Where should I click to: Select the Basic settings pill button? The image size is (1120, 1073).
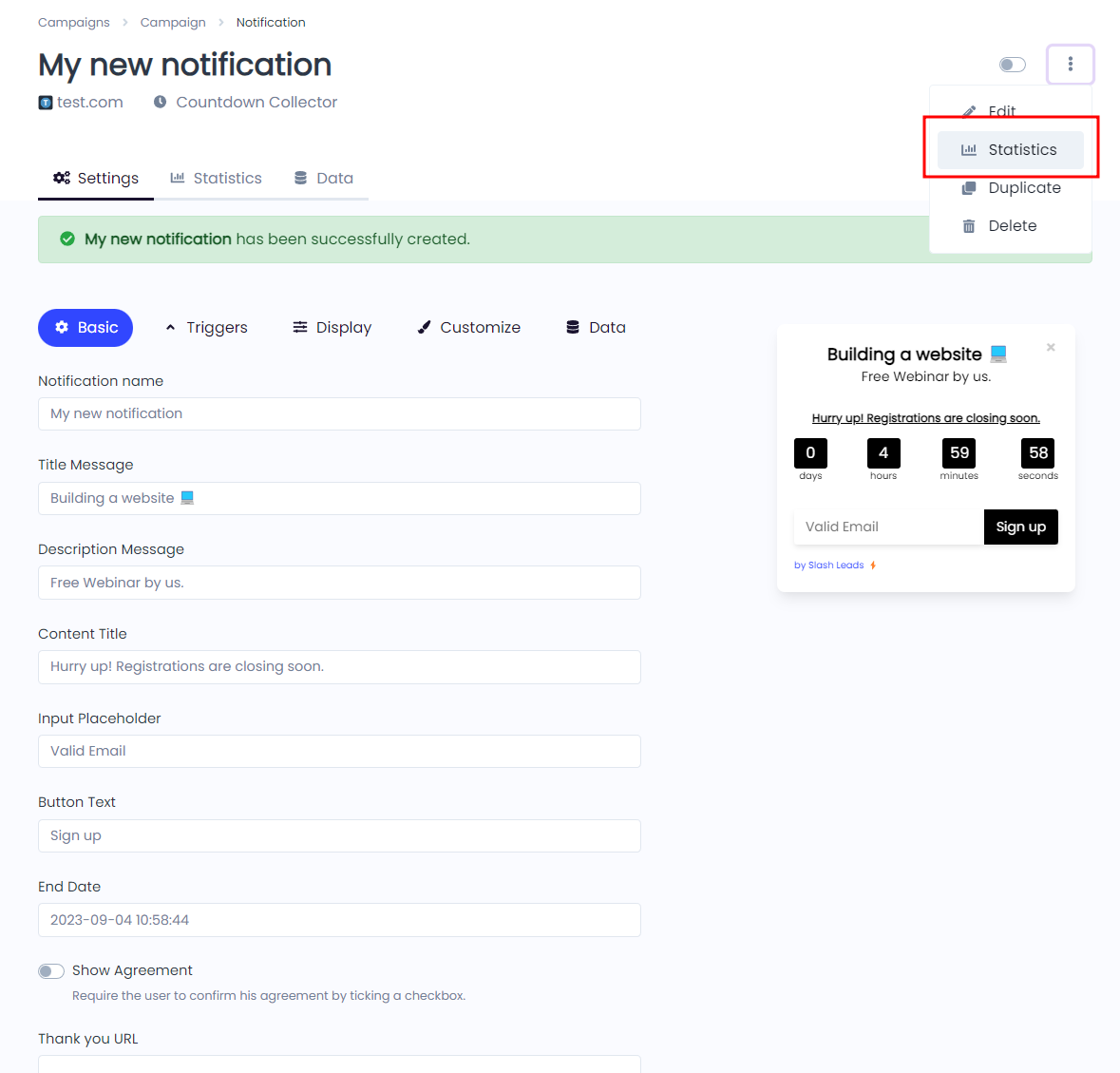(x=85, y=327)
